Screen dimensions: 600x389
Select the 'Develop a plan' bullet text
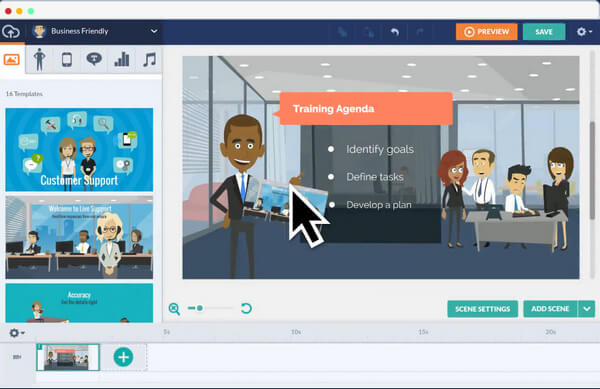pos(379,205)
